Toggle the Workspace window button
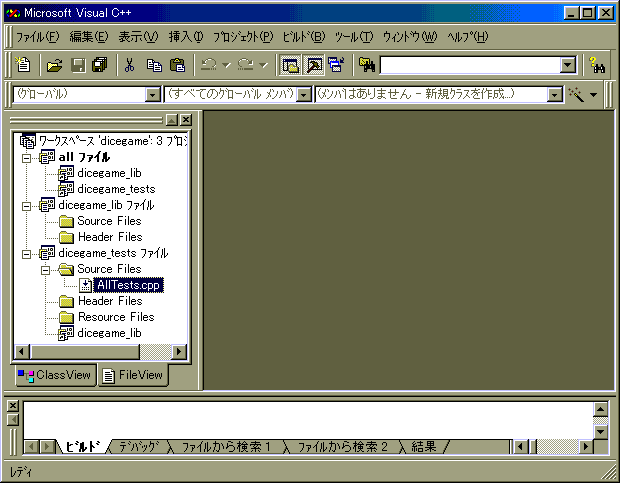 pos(290,65)
